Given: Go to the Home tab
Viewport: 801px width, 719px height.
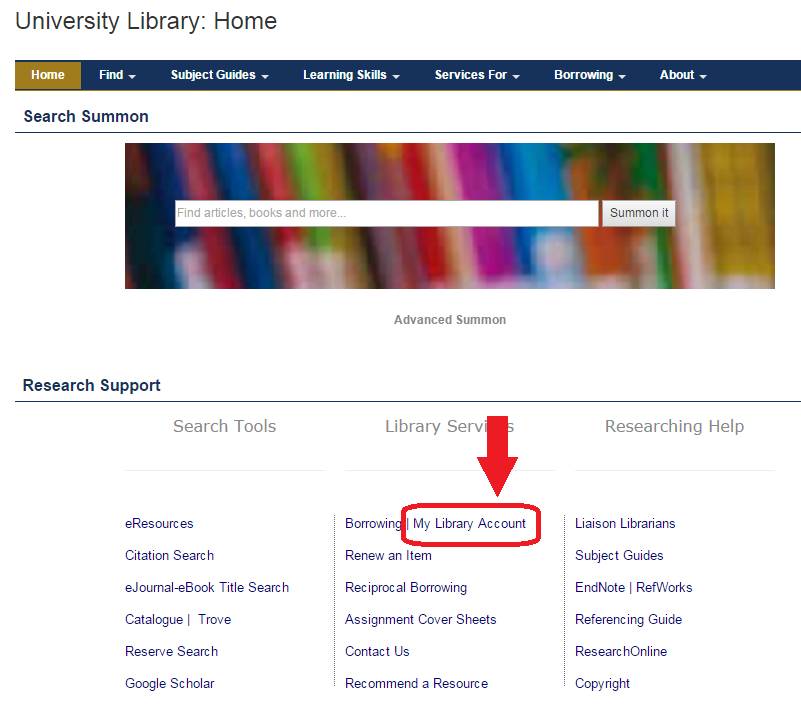Looking at the screenshot, I should 48,75.
